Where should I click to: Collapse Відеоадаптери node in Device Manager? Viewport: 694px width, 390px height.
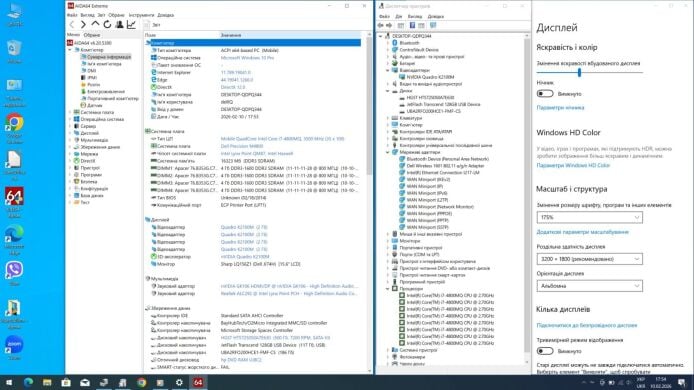tap(388, 70)
